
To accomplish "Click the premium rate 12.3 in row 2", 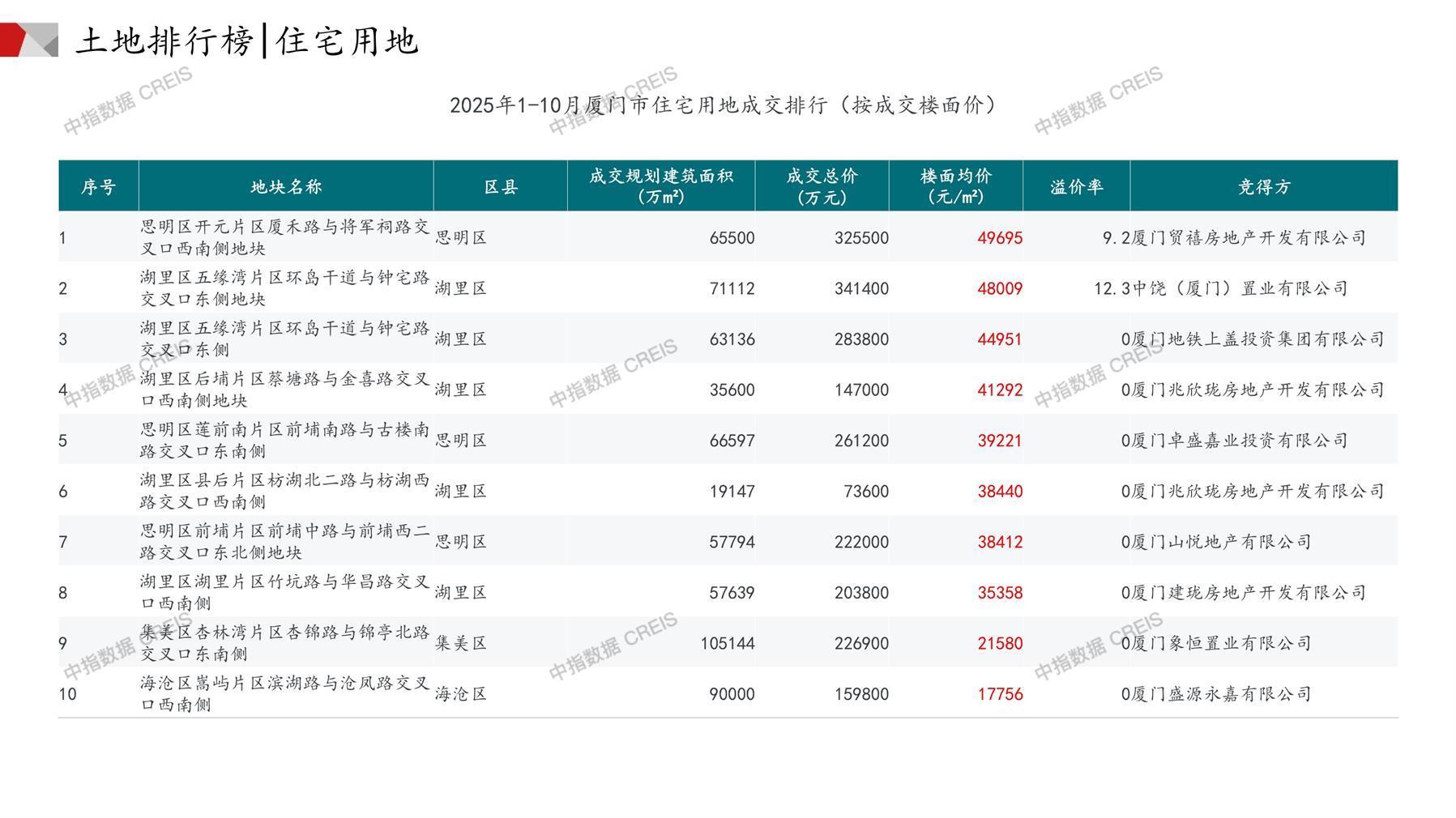I will pyautogui.click(x=1111, y=289).
